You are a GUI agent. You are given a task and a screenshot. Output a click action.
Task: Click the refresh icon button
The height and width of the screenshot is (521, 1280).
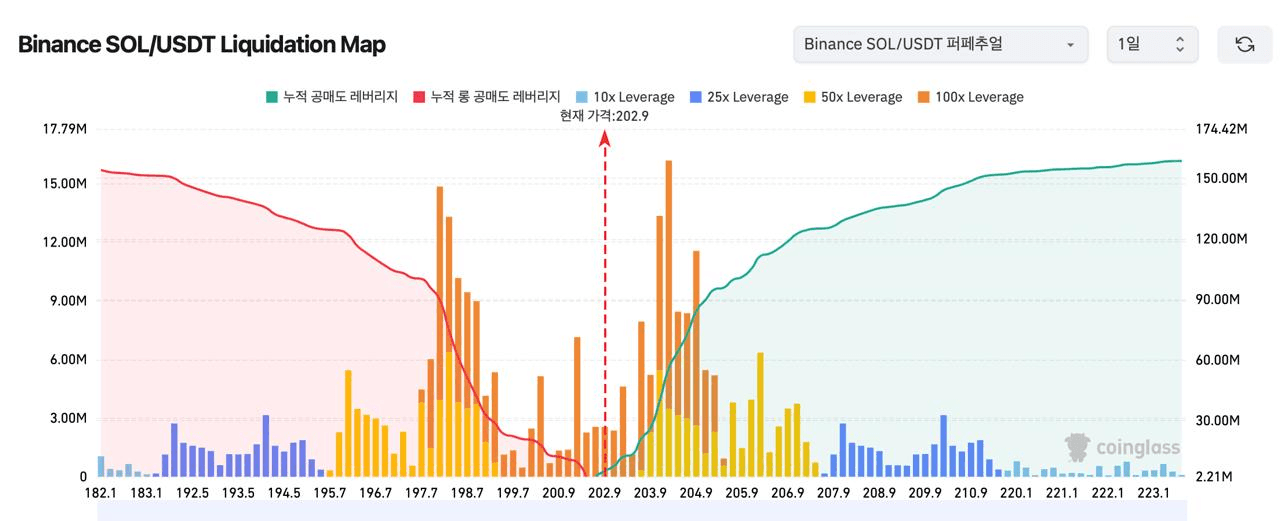[x=1244, y=44]
